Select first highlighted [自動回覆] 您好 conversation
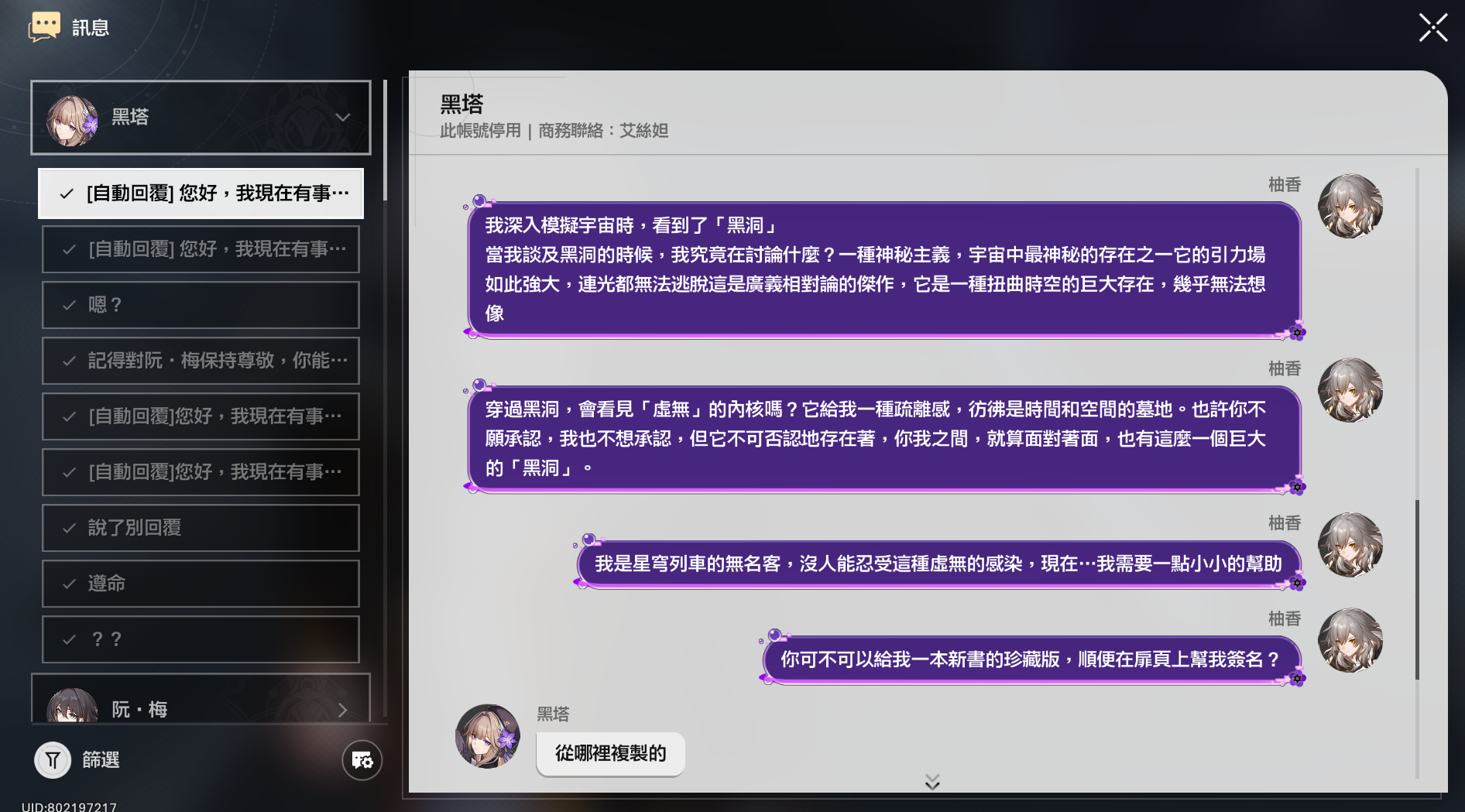 coord(201,194)
